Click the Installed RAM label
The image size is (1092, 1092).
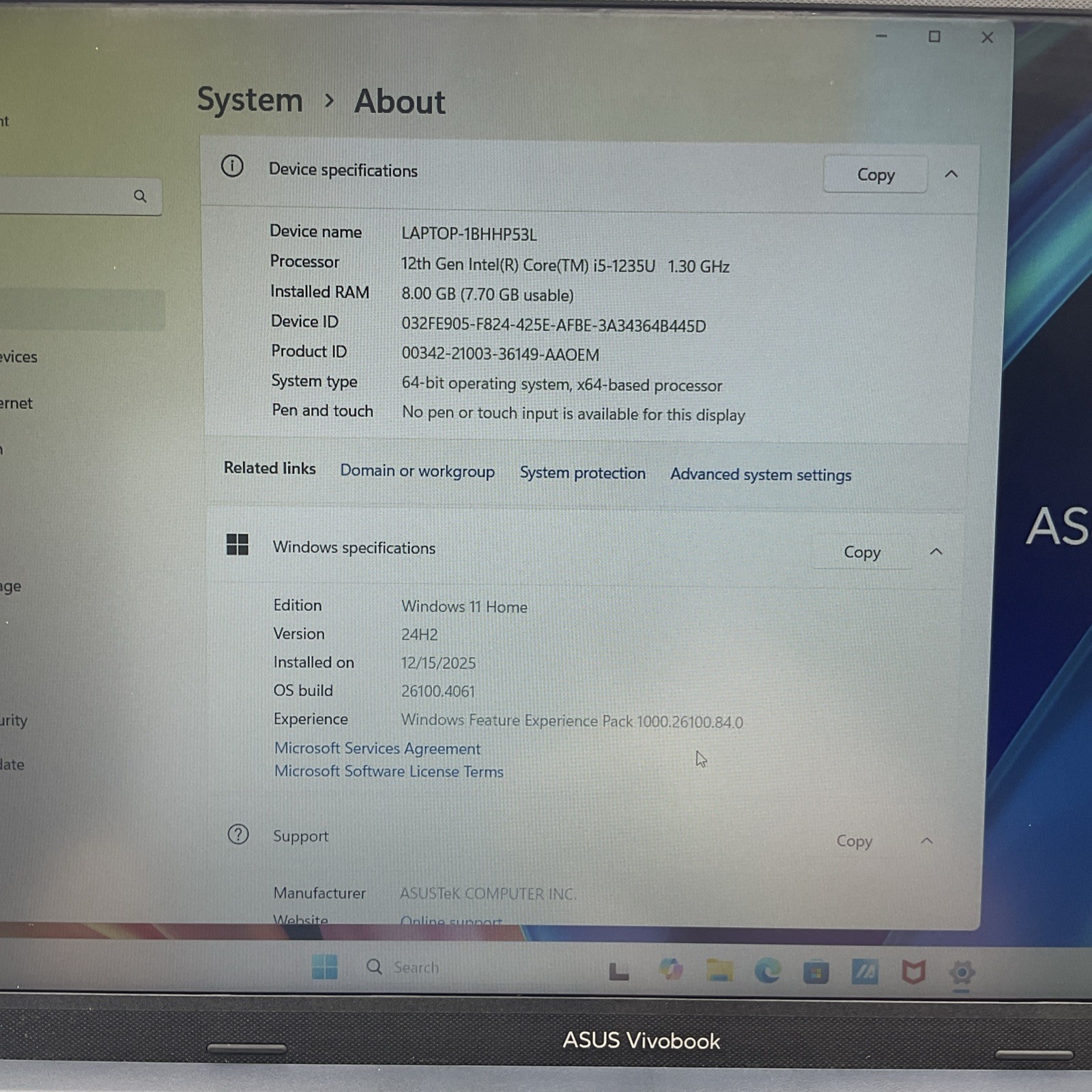319,292
